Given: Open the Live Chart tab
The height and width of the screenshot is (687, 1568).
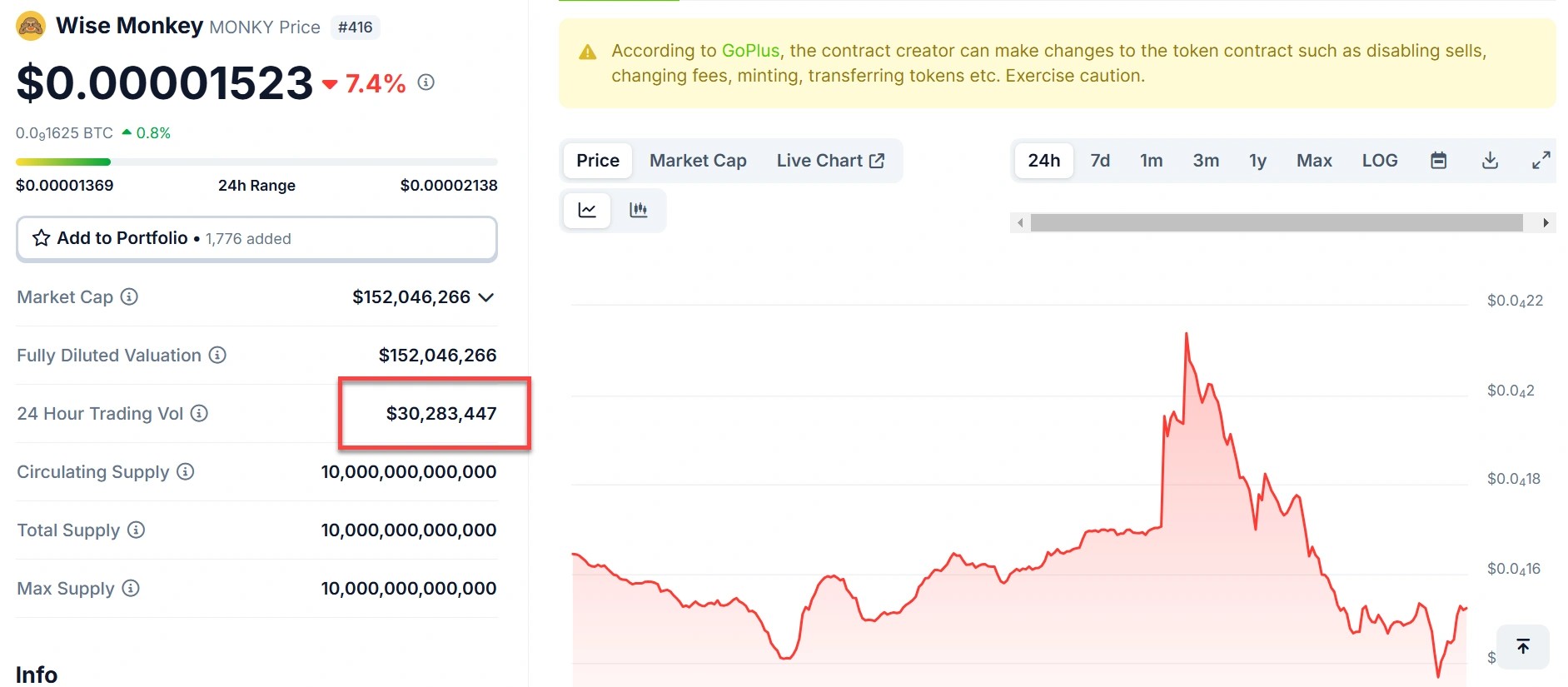Looking at the screenshot, I should click(829, 161).
